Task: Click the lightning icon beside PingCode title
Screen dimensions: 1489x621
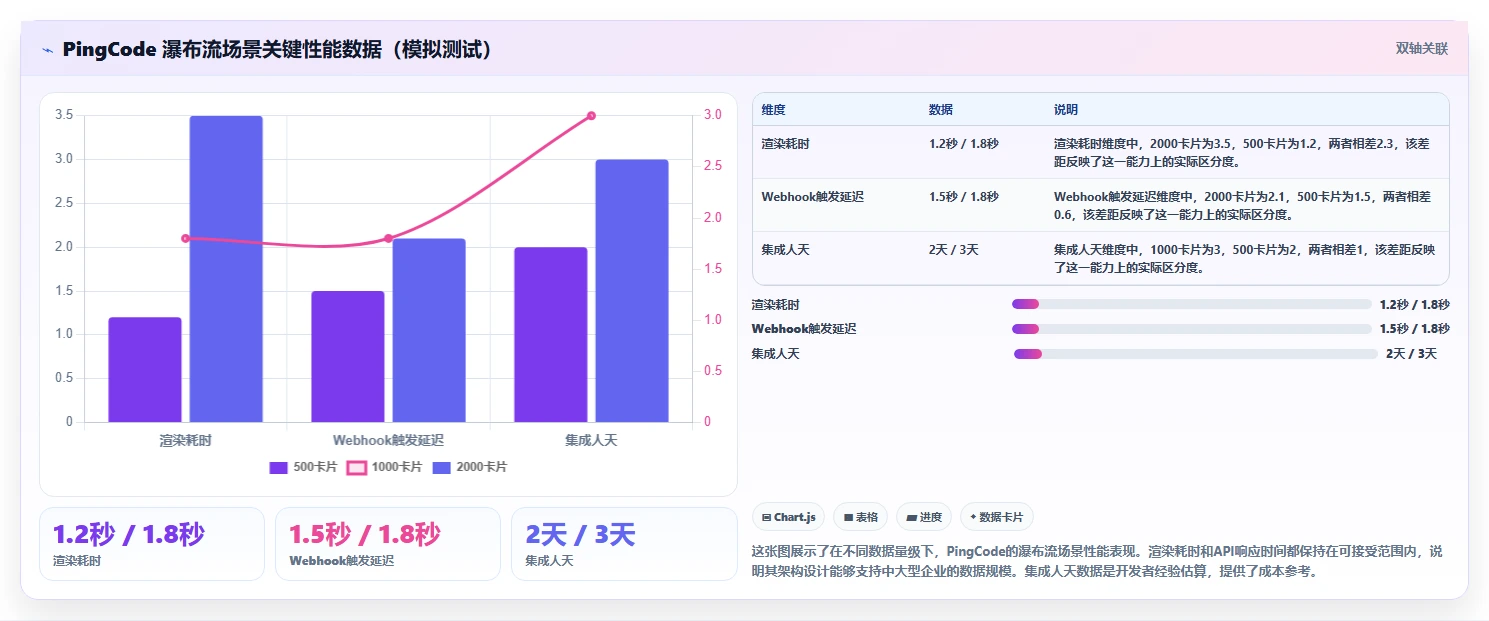Action: point(47,50)
